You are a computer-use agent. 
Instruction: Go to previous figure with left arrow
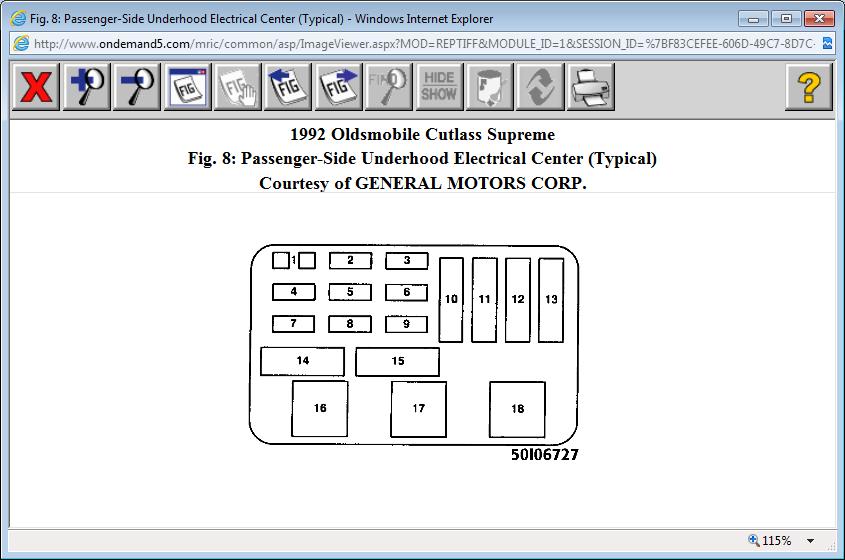click(x=288, y=87)
